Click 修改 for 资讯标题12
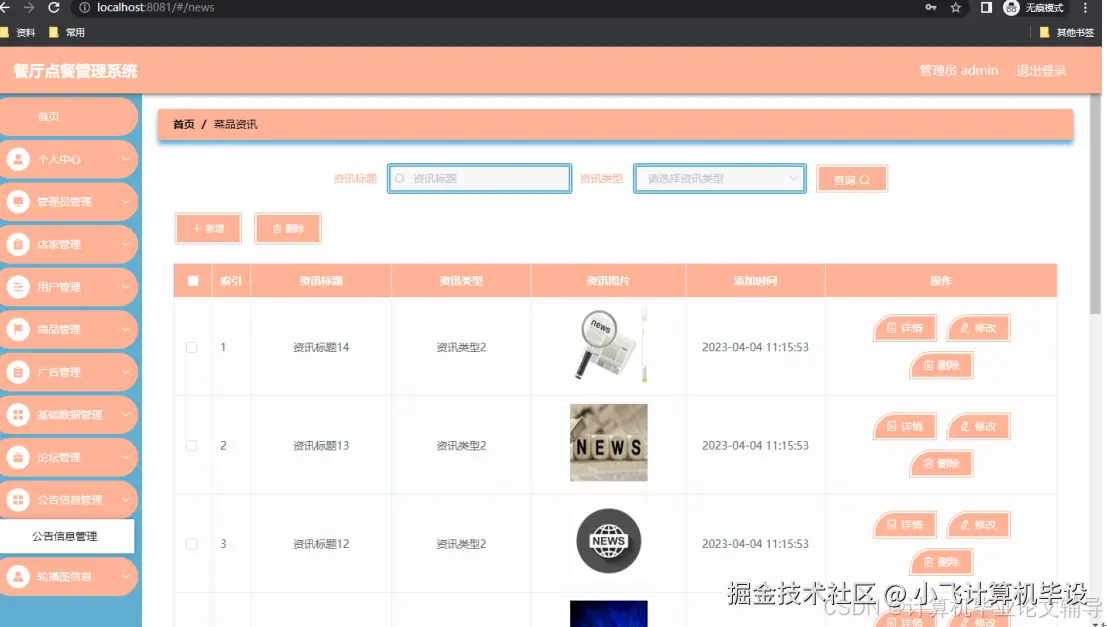Image resolution: width=1107 pixels, height=627 pixels. 979,525
